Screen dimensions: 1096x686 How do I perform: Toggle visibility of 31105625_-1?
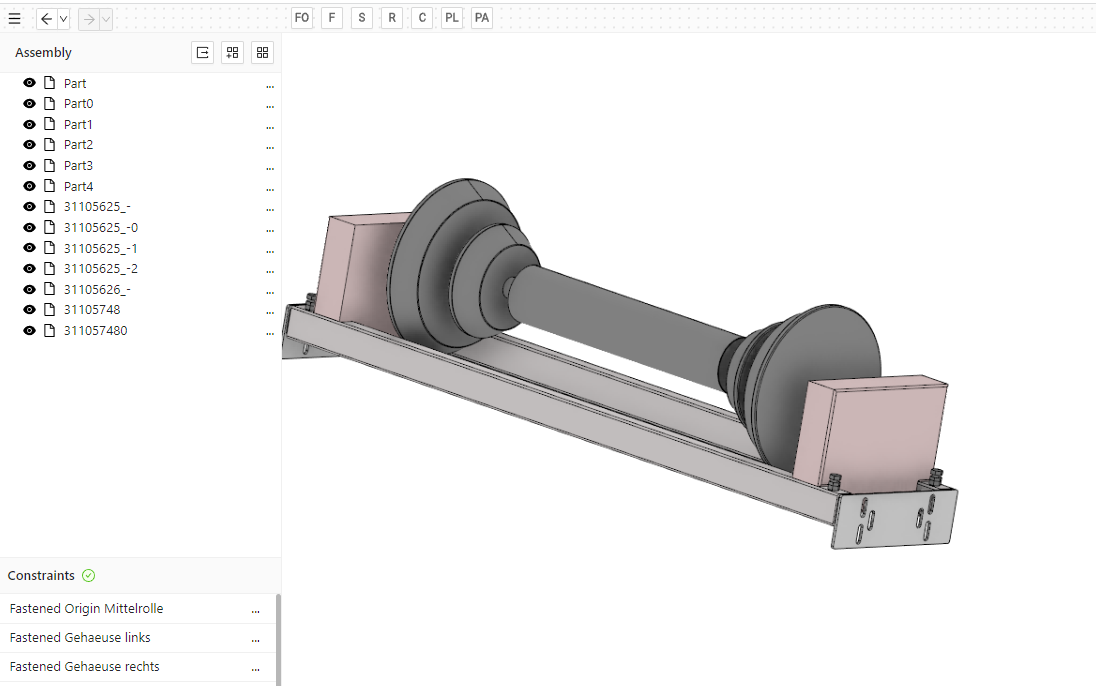pyautogui.click(x=29, y=248)
